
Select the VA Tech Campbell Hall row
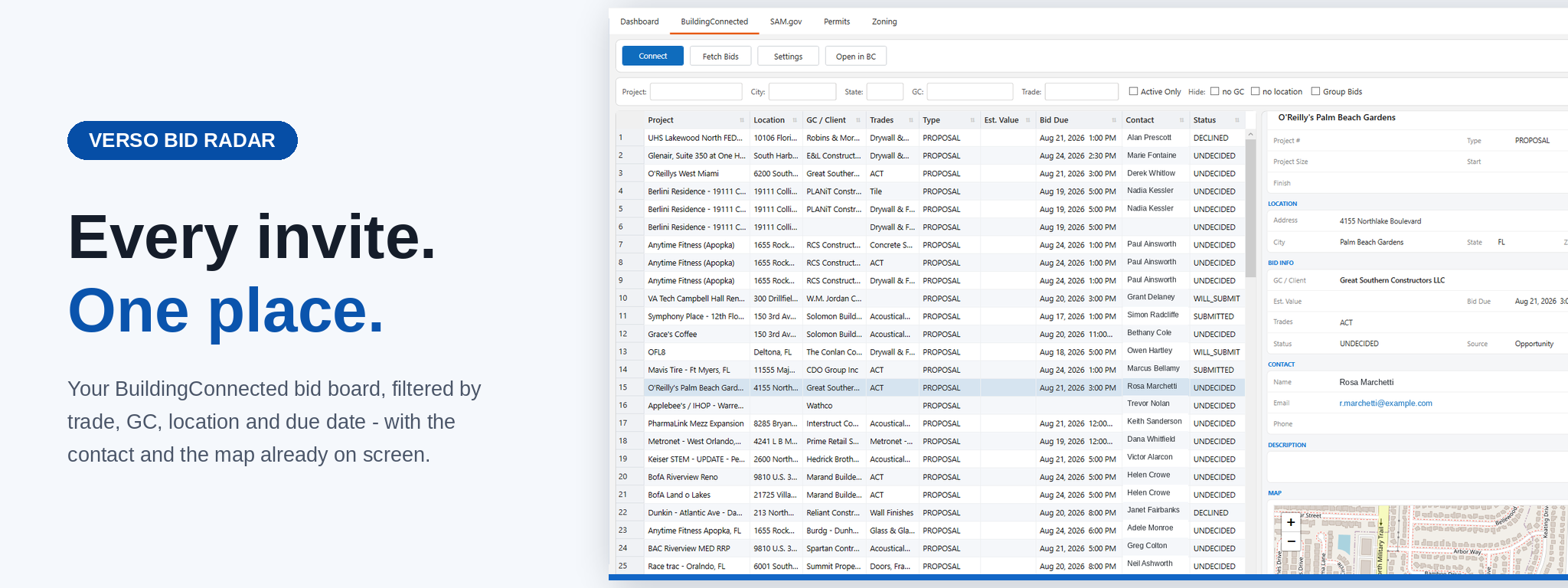pyautogui.click(x=931, y=299)
